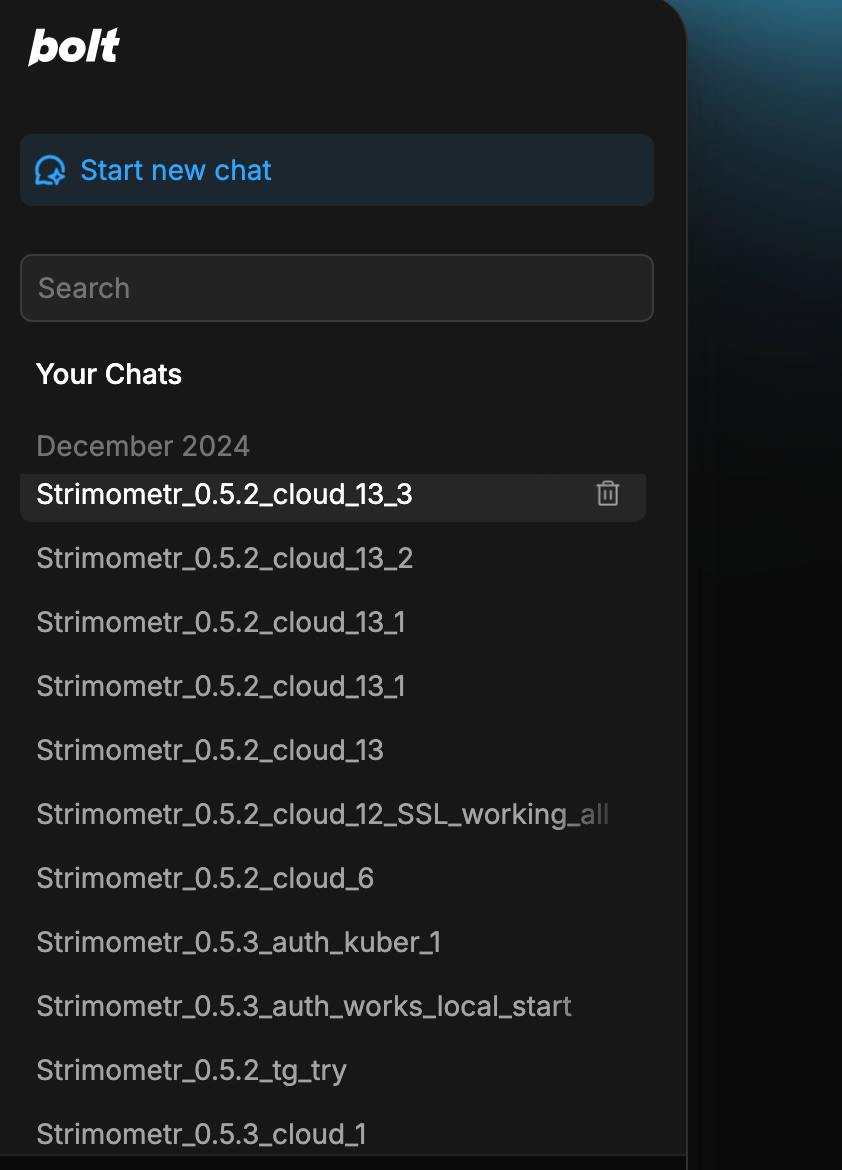Select the Strimometr_0.5.2_cloud_13 chat
This screenshot has width=842, height=1170.
(210, 750)
